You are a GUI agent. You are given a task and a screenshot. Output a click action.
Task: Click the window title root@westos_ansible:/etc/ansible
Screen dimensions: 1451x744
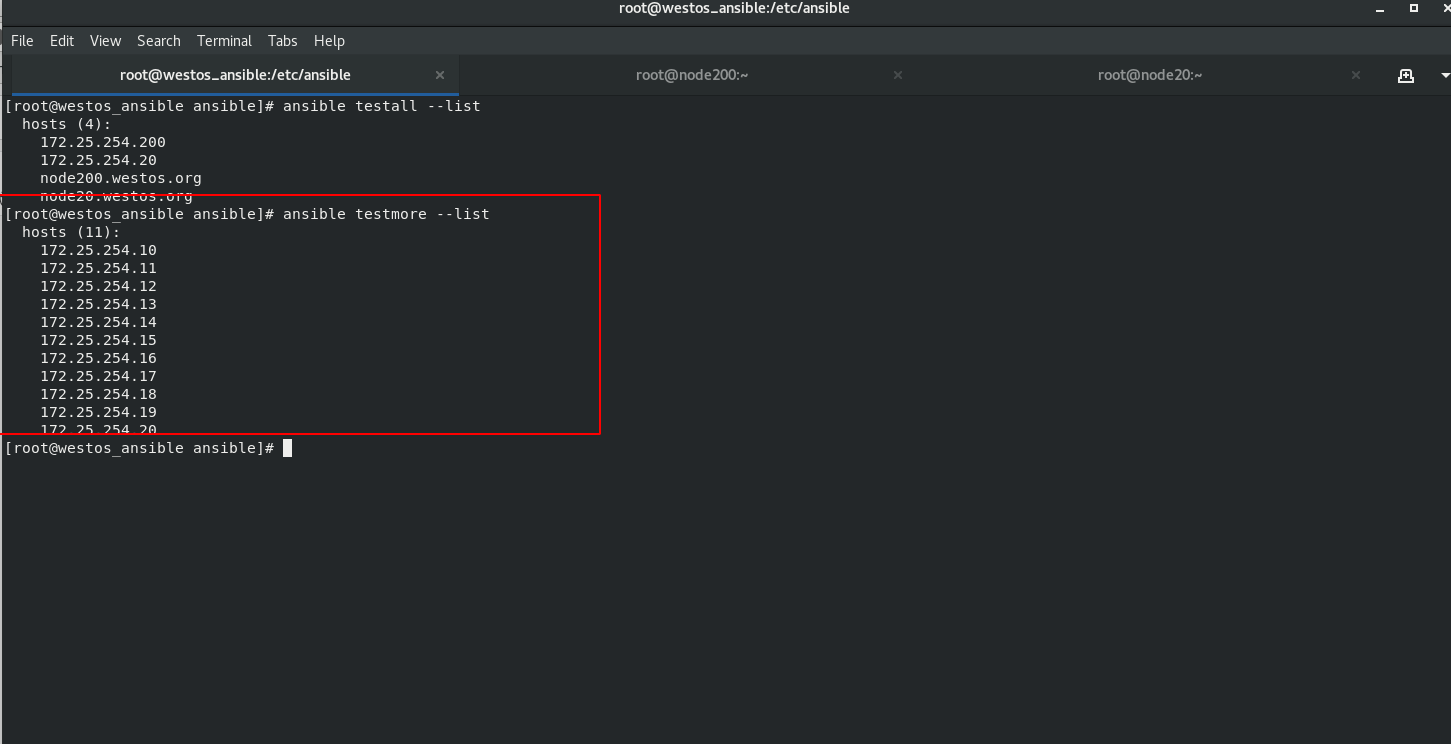(x=734, y=8)
